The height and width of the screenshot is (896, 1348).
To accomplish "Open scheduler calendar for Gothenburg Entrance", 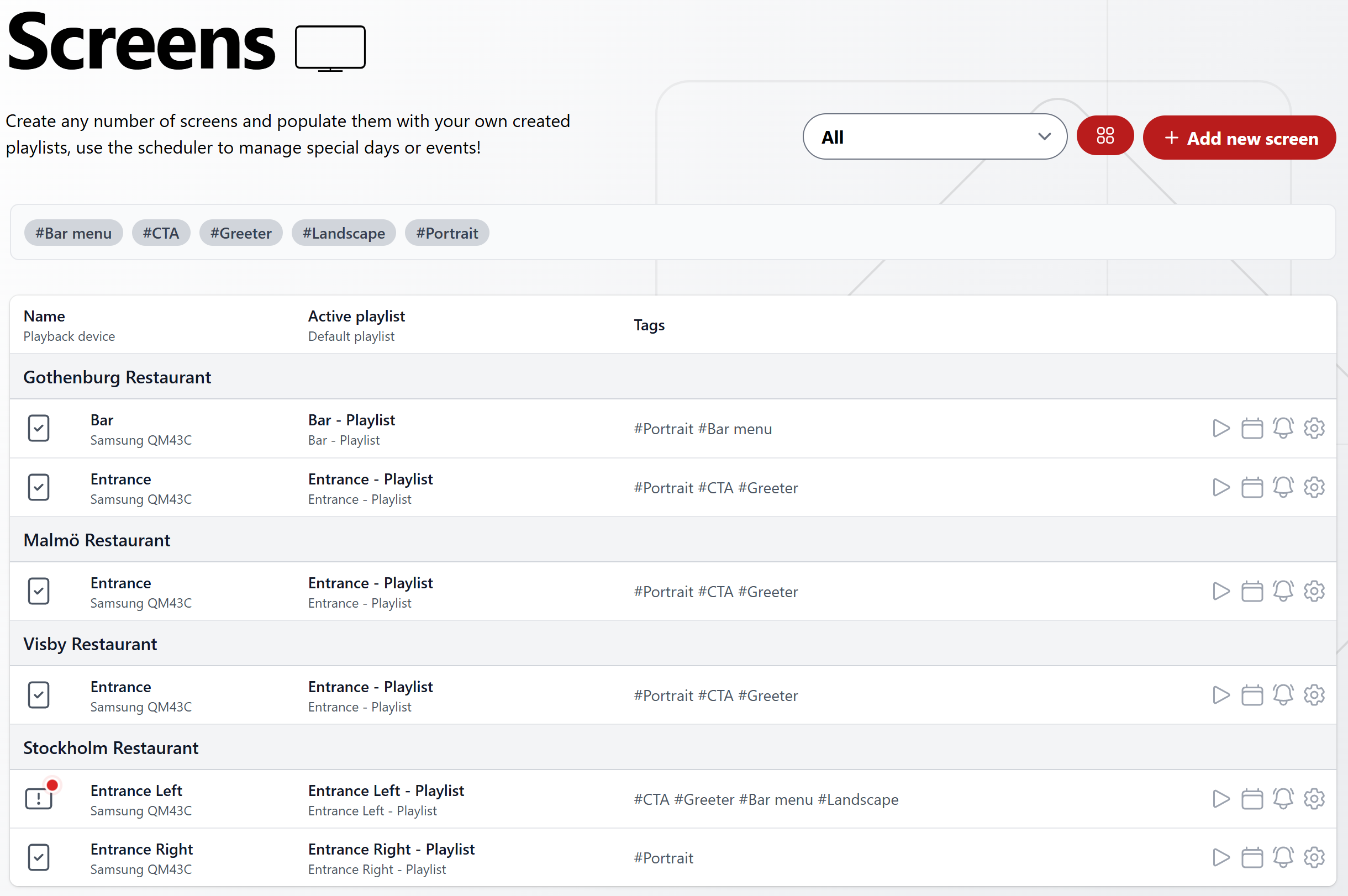I will click(1251, 487).
